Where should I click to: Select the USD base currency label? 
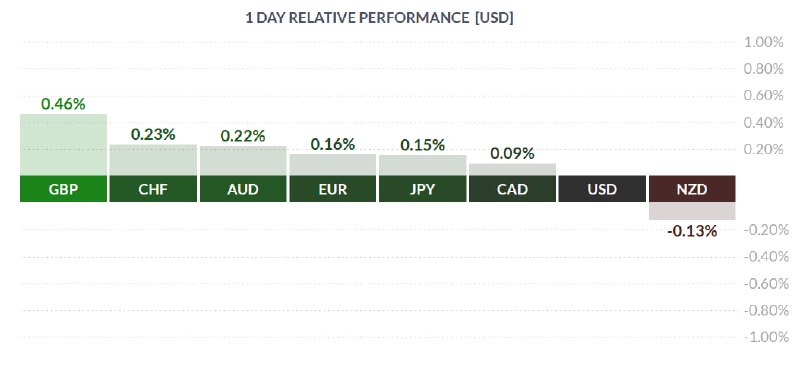[602, 189]
